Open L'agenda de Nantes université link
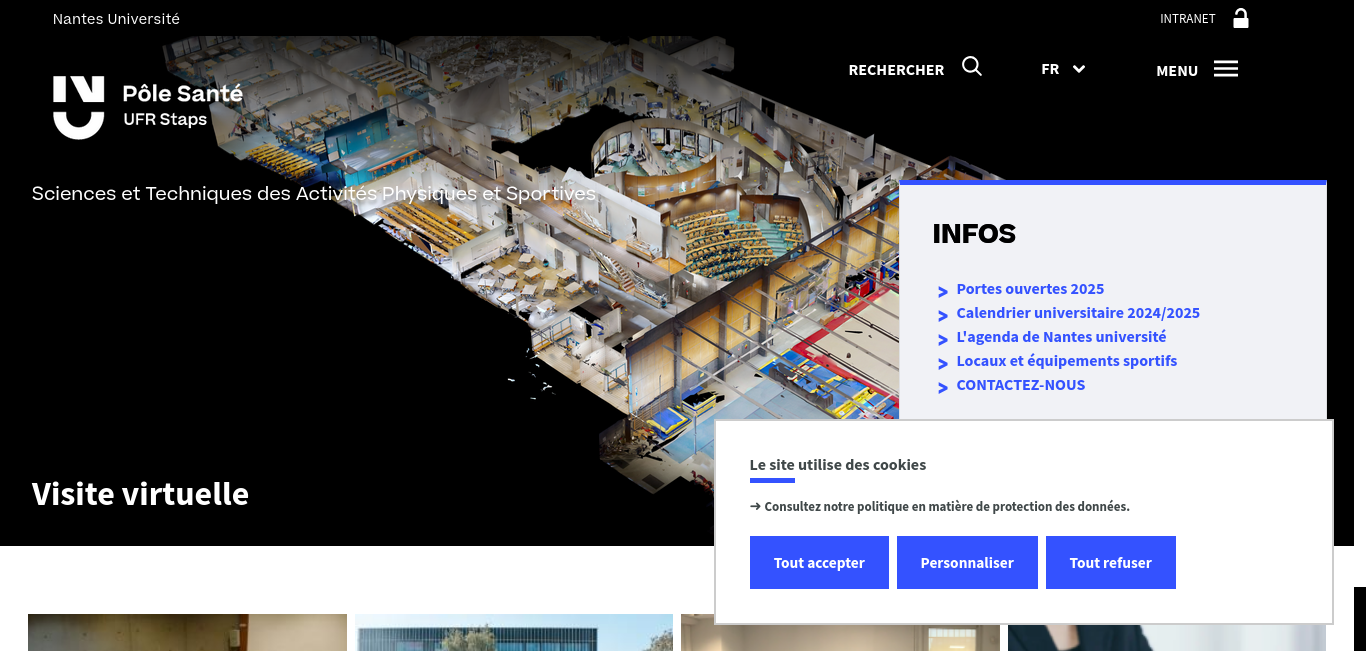1366x651 pixels. coord(1061,337)
